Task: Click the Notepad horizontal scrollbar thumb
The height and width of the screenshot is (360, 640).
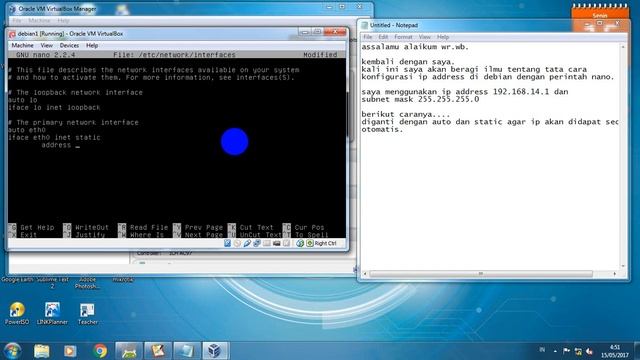Action: tap(481, 273)
